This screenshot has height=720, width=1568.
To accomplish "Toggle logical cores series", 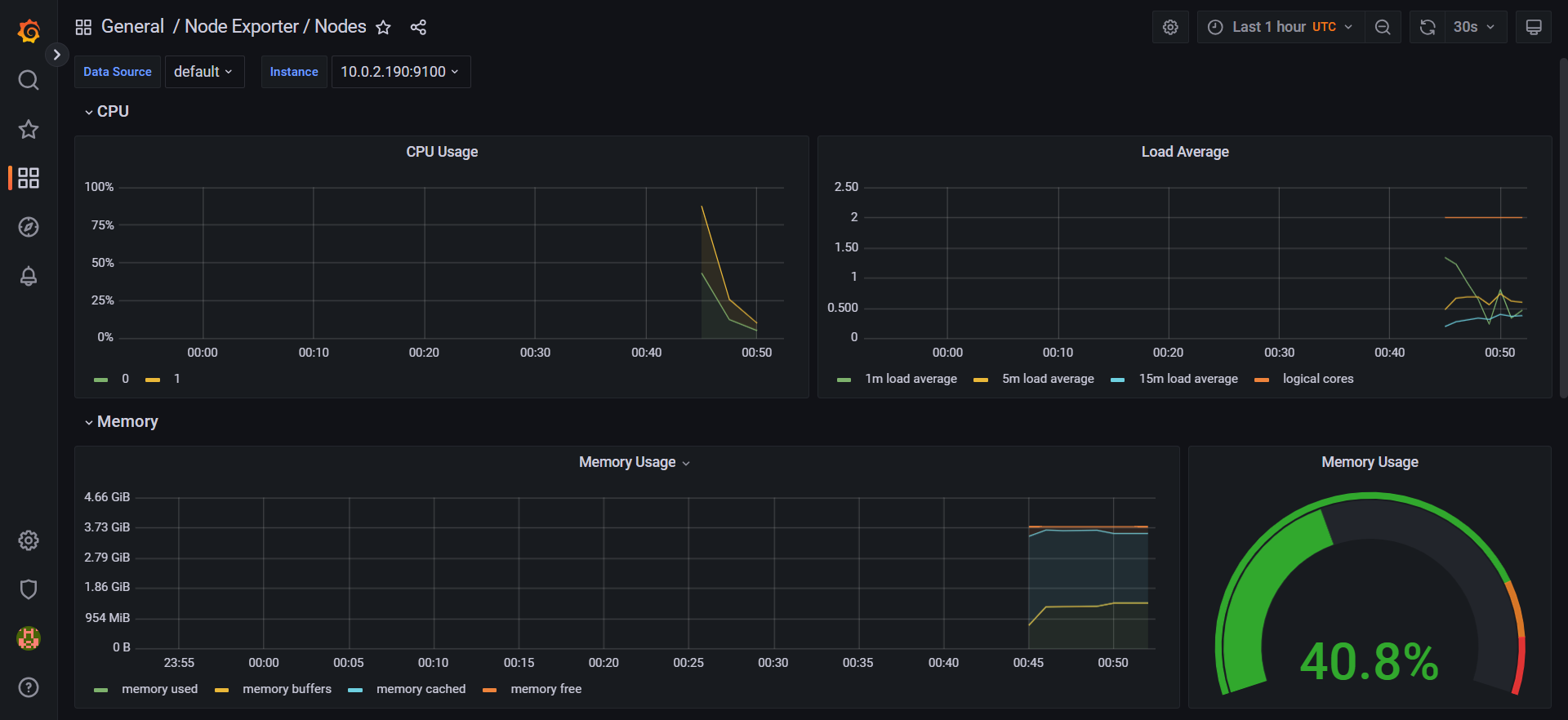I will coord(1318,379).
